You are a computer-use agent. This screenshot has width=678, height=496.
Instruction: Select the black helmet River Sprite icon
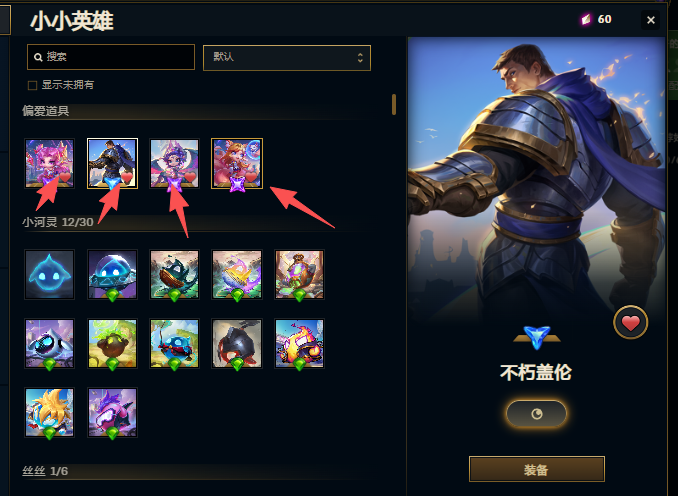(237, 344)
